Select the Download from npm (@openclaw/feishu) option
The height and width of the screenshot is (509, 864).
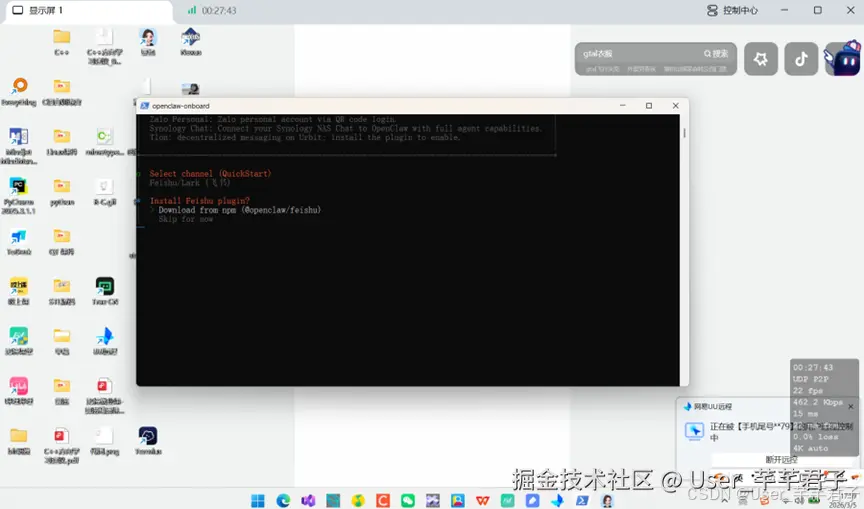[x=239, y=210]
